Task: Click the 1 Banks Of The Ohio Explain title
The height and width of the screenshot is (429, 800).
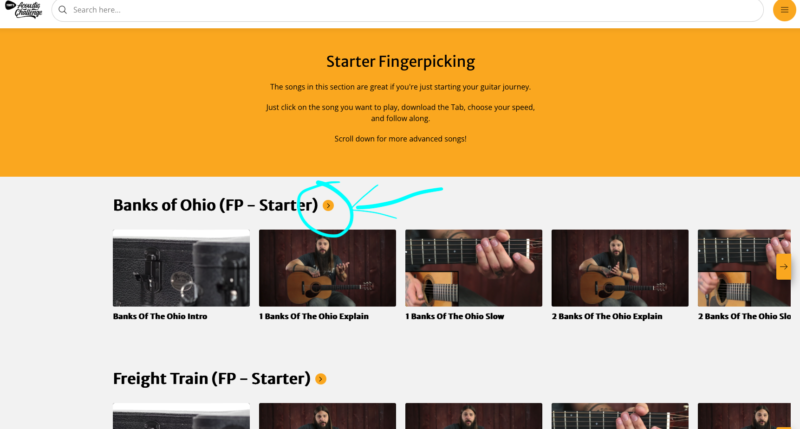Action: (313, 316)
